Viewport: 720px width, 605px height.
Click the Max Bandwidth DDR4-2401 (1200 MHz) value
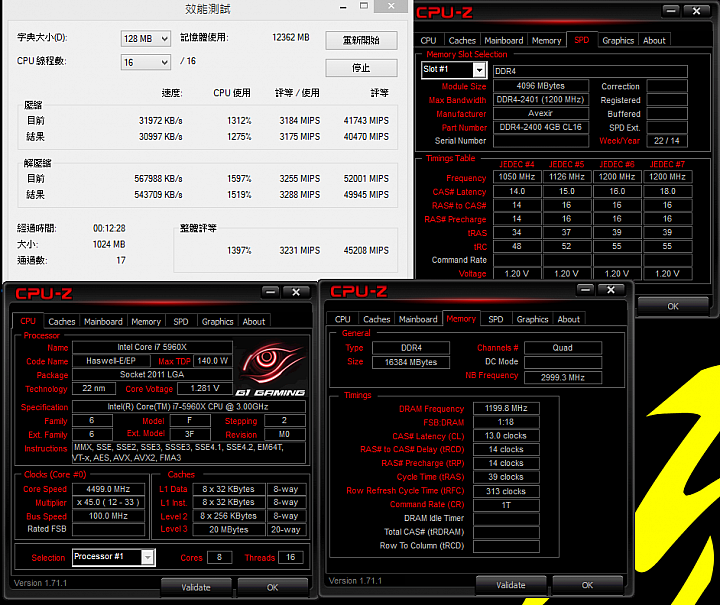[x=540, y=100]
